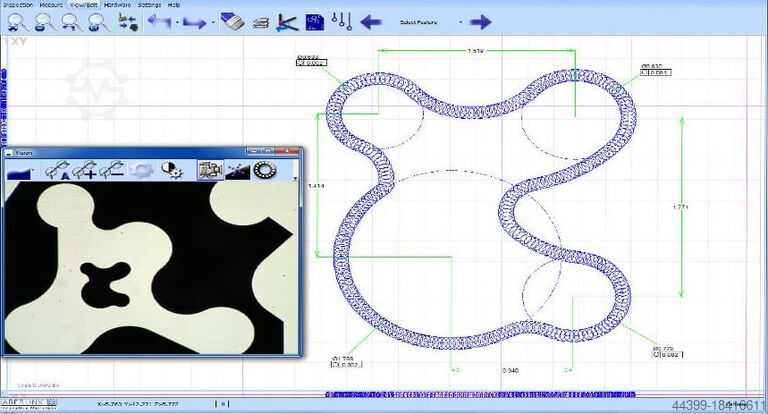
Task: Open the Hardware menu
Action: [118, 4]
